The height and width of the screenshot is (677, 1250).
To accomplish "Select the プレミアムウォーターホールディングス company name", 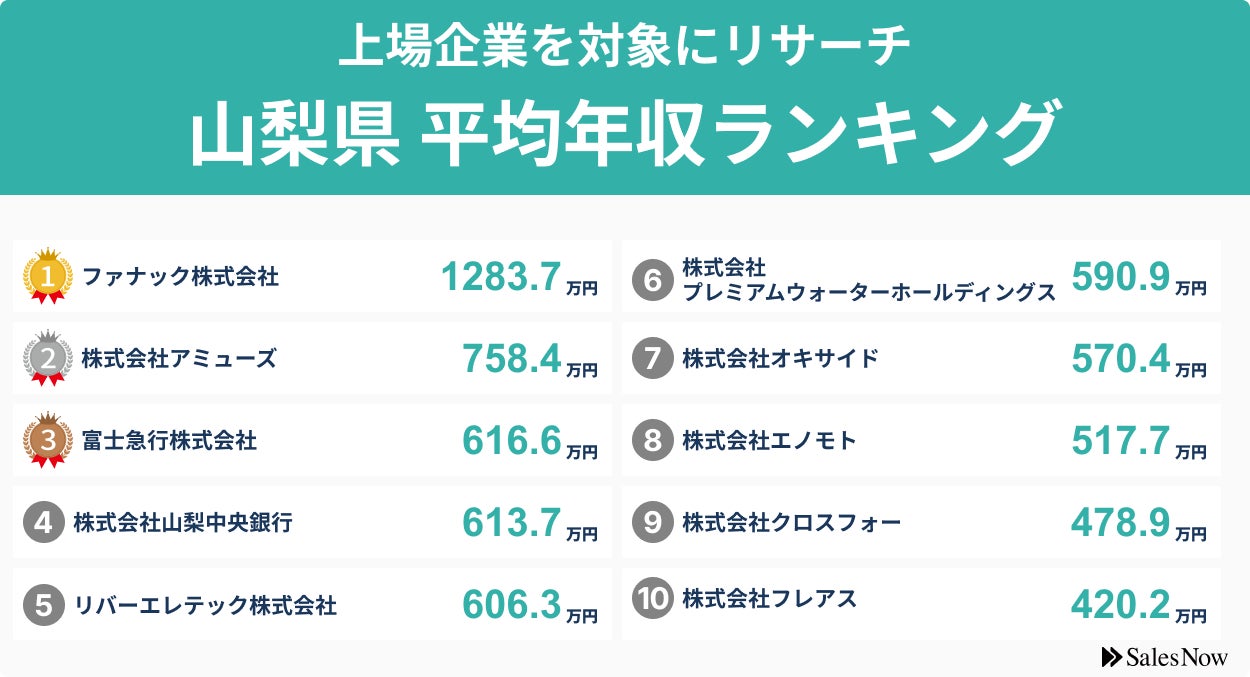I will (x=868, y=292).
